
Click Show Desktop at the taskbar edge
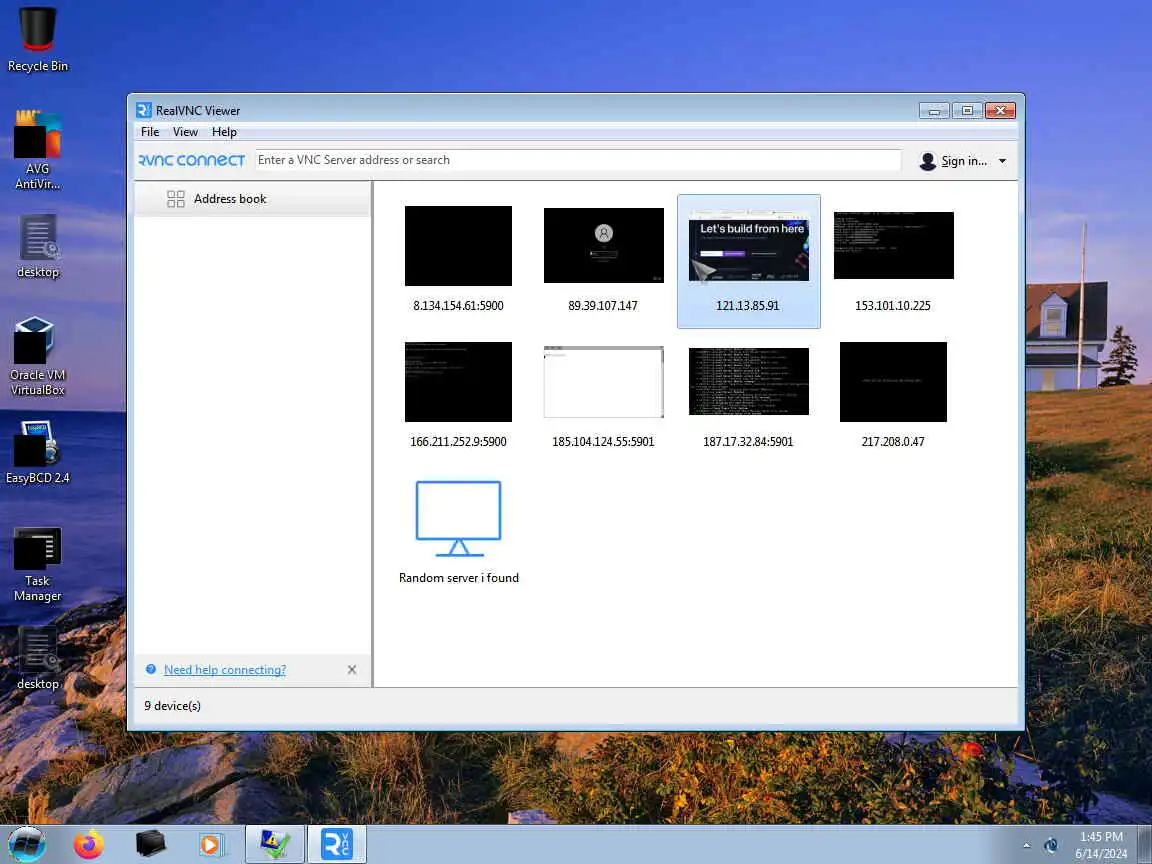tap(1145, 845)
